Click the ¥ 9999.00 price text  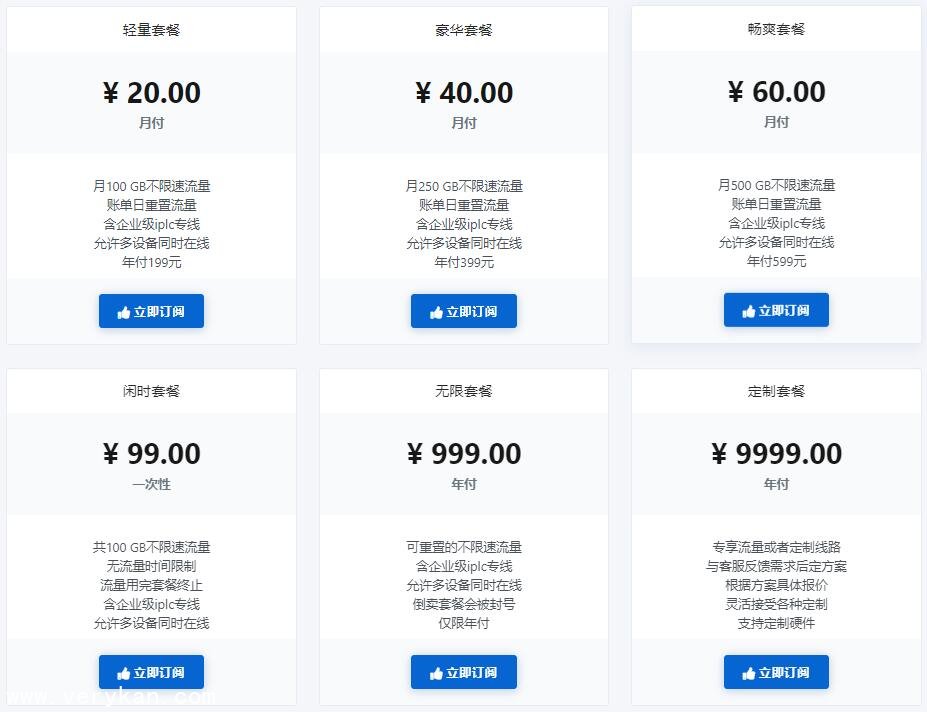click(776, 454)
